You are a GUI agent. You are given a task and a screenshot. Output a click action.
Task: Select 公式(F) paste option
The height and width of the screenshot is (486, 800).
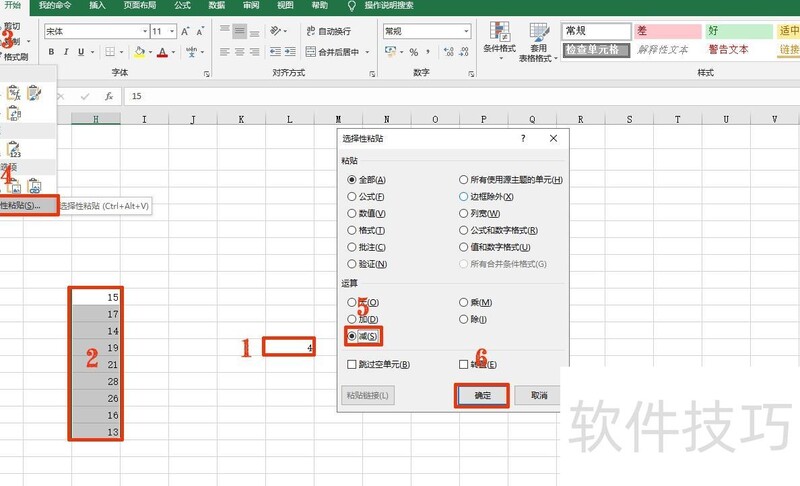(366, 196)
